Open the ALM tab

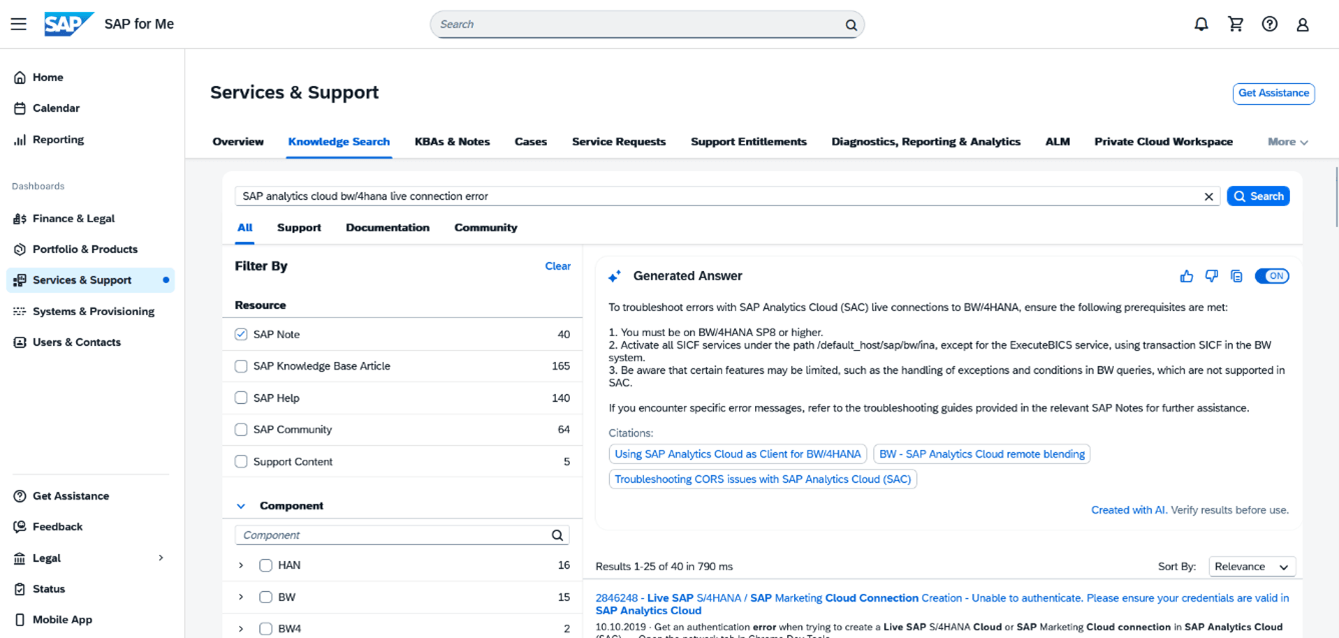[x=1058, y=142]
